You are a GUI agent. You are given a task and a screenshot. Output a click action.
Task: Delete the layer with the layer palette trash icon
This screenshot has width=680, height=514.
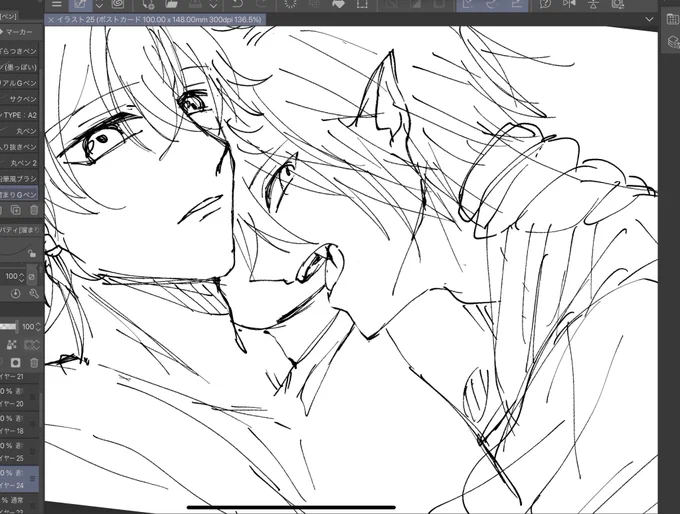point(34,362)
